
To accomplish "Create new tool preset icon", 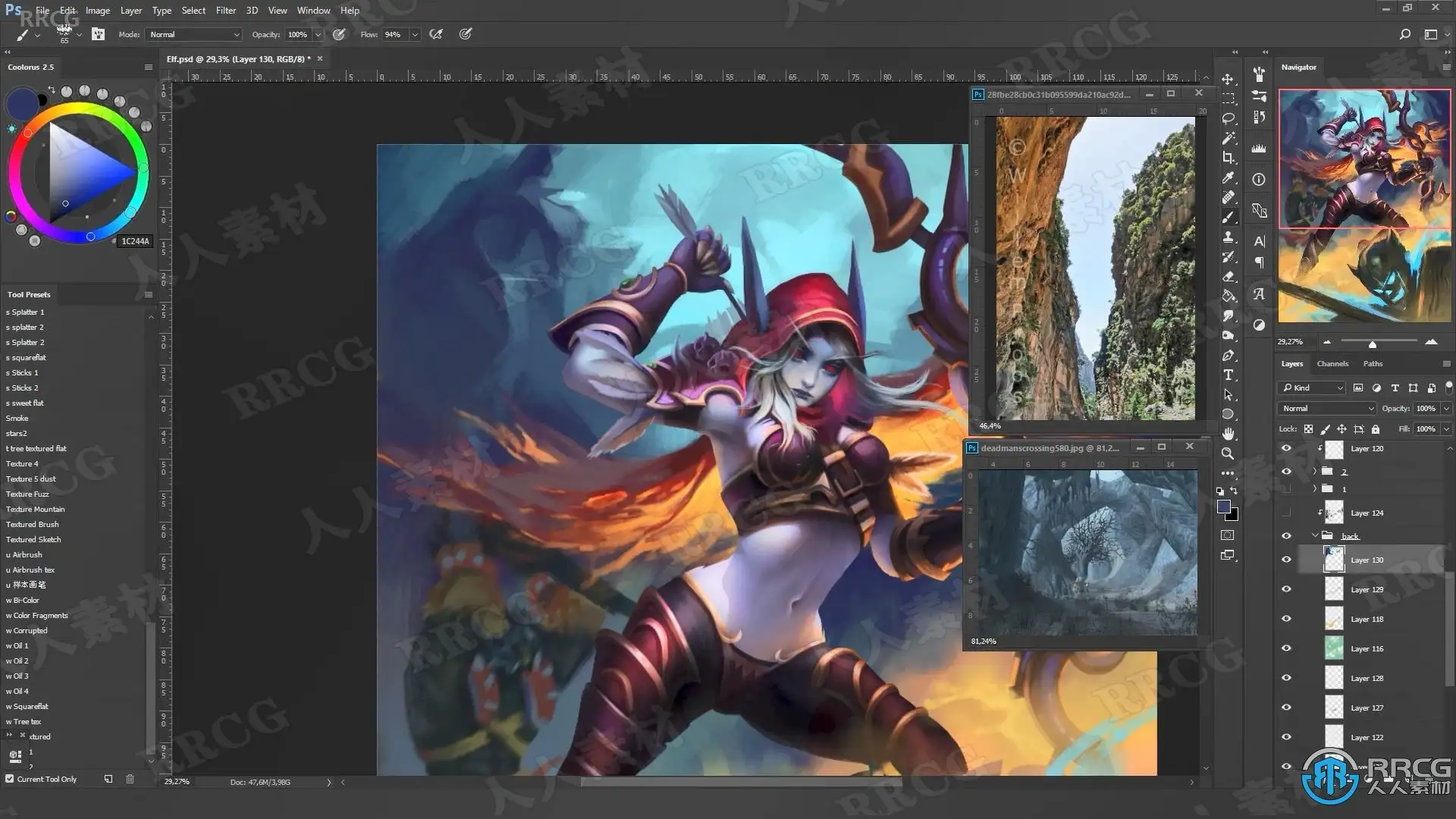I will [108, 779].
